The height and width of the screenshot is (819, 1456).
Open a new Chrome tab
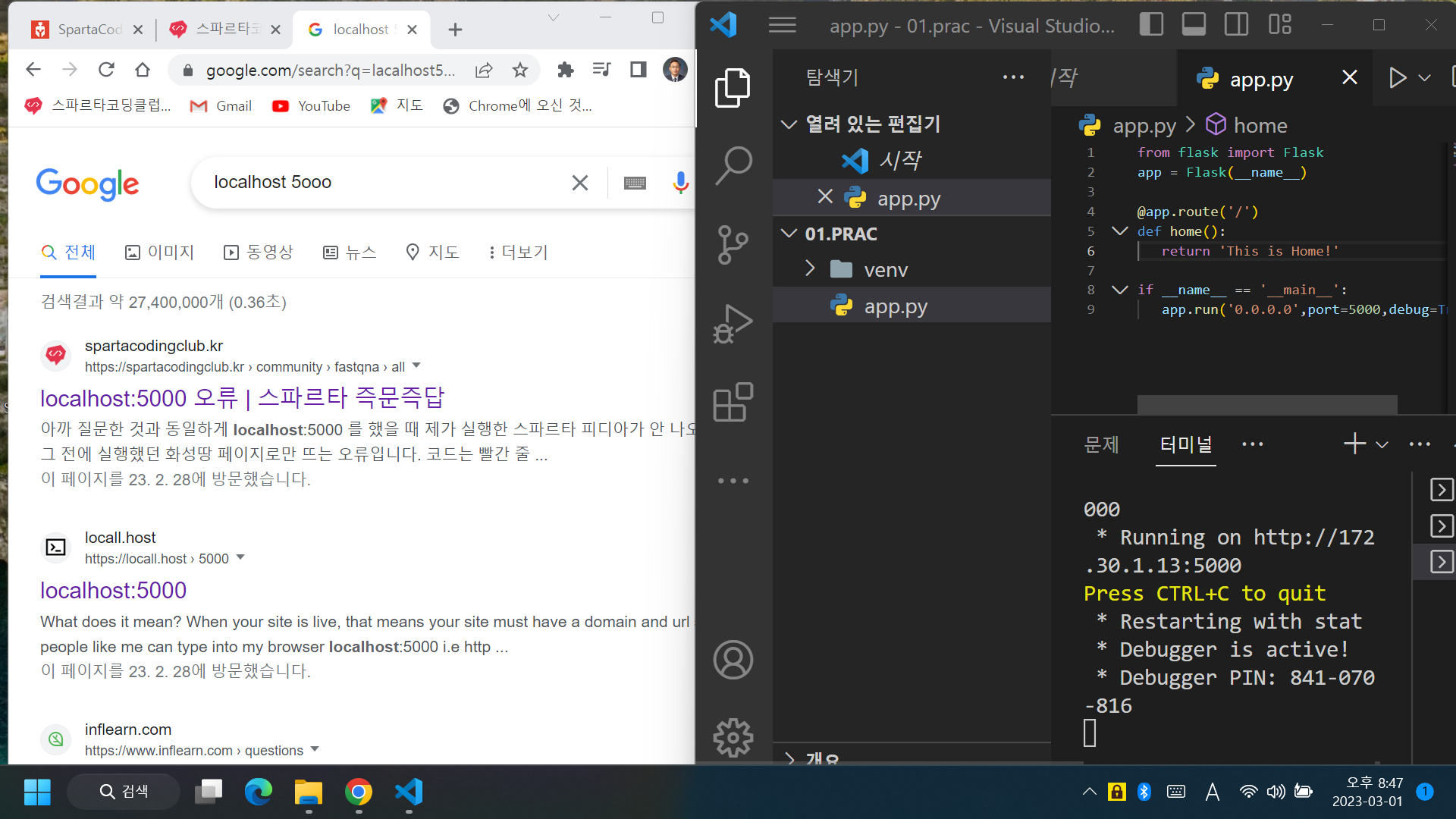pyautogui.click(x=455, y=30)
